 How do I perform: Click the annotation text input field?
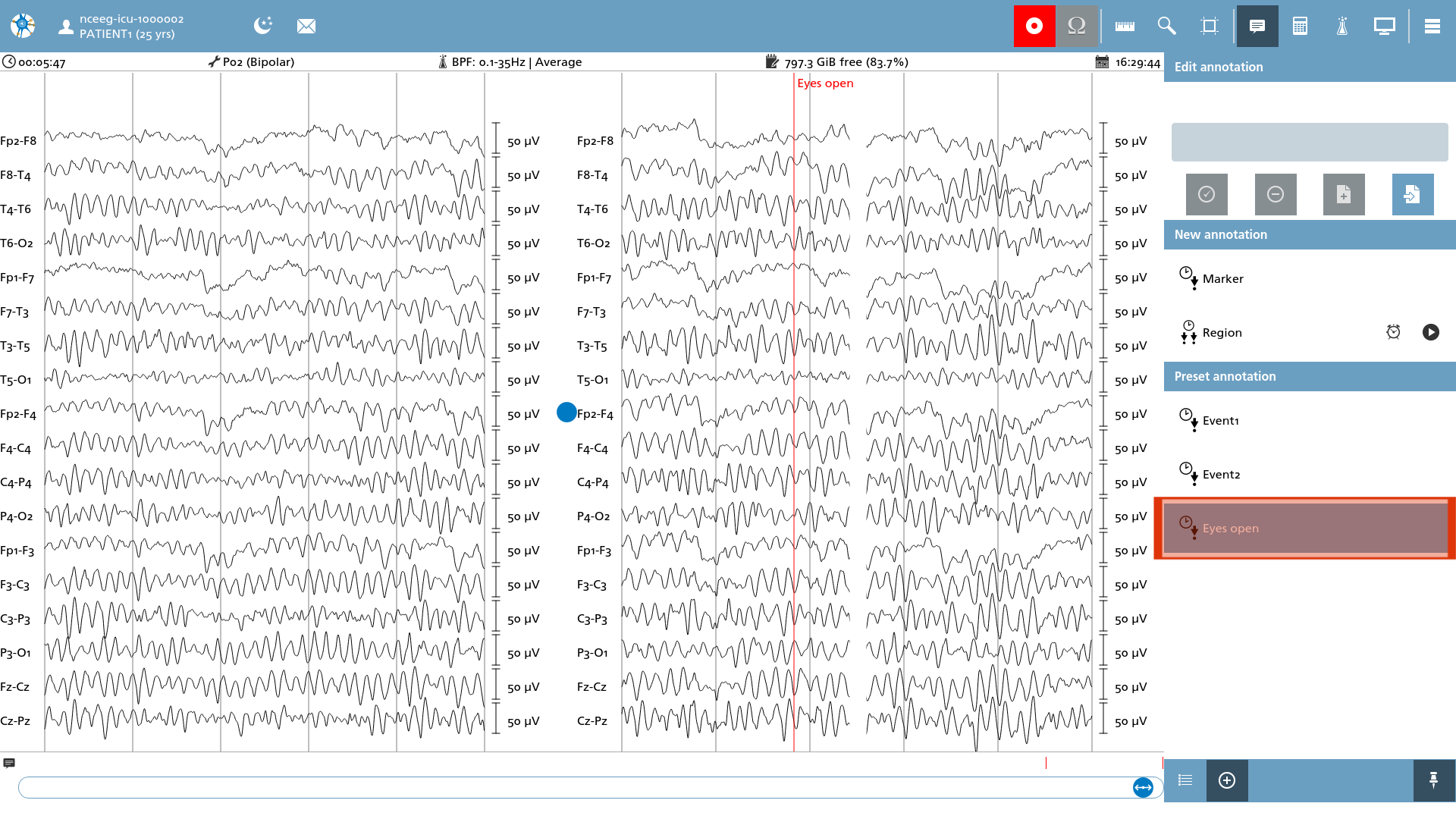click(1310, 142)
